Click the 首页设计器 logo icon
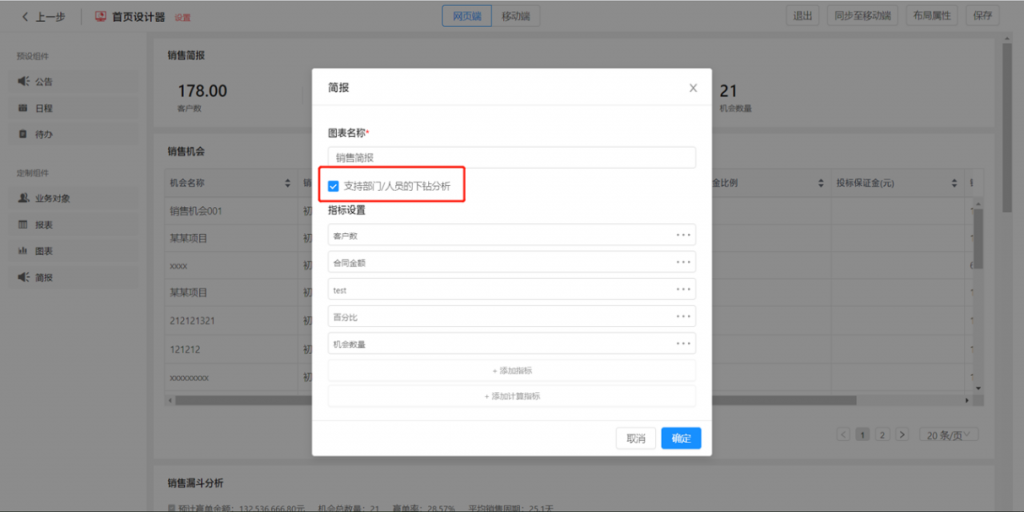The height and width of the screenshot is (512, 1024). click(101, 16)
